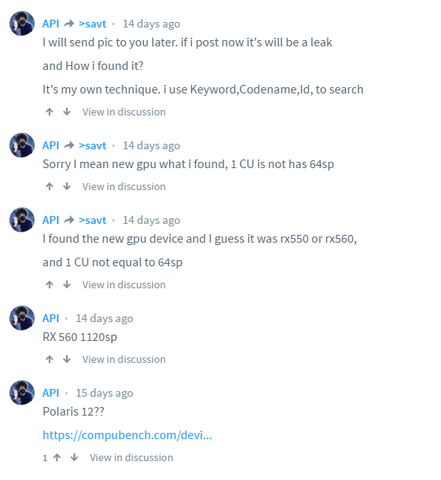The image size is (441, 480).
Task: Click the avatar on the topmost comment
Action: (22, 23)
